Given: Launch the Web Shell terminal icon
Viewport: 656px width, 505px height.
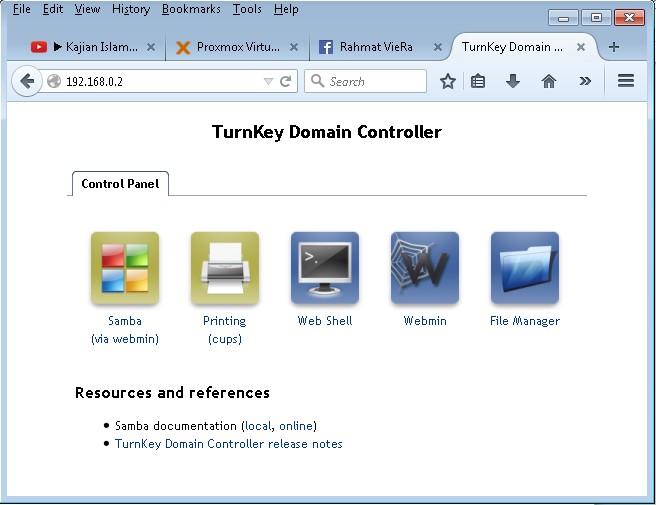Looking at the screenshot, I should 325,268.
